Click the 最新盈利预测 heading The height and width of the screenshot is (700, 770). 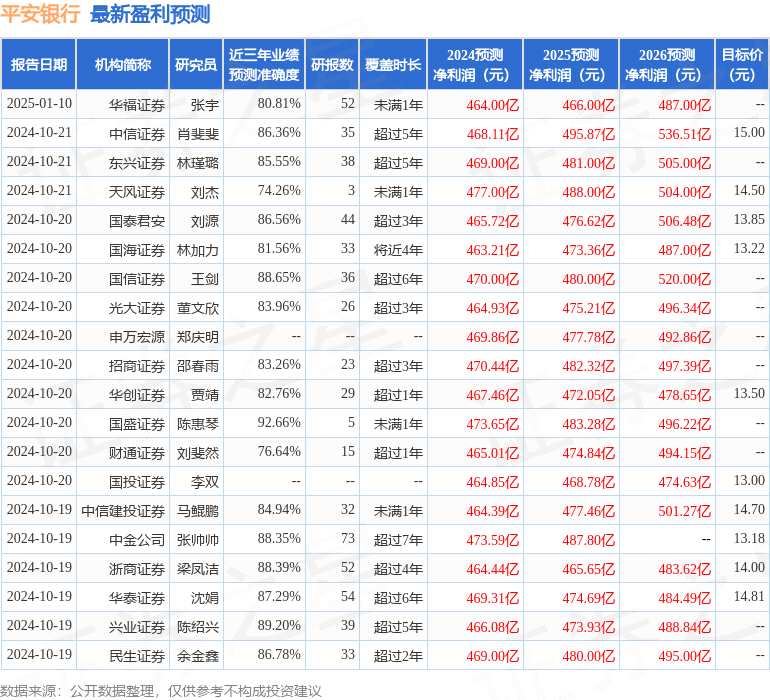(x=150, y=14)
